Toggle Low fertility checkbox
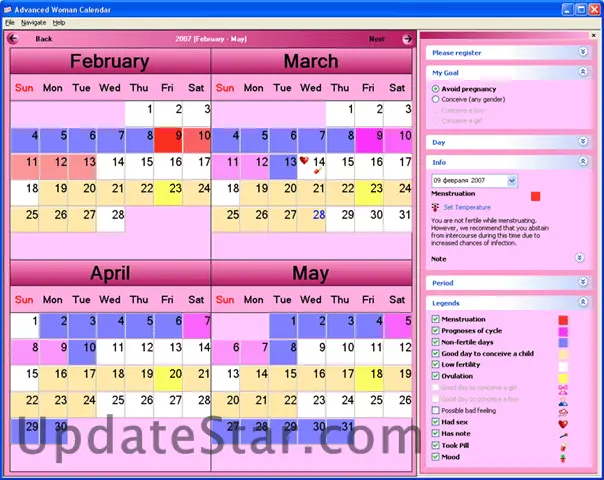Image resolution: width=604 pixels, height=480 pixels. click(435, 364)
